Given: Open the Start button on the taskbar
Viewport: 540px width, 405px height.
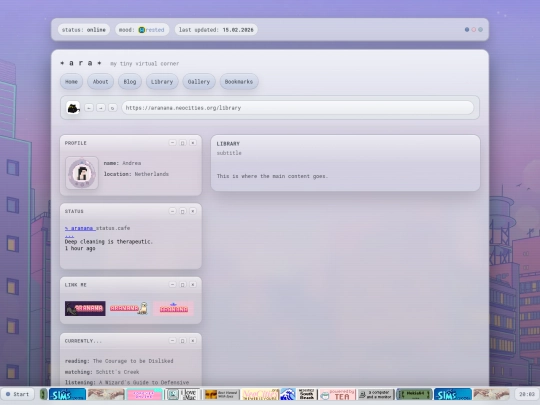Looking at the screenshot, I should (x=18, y=394).
